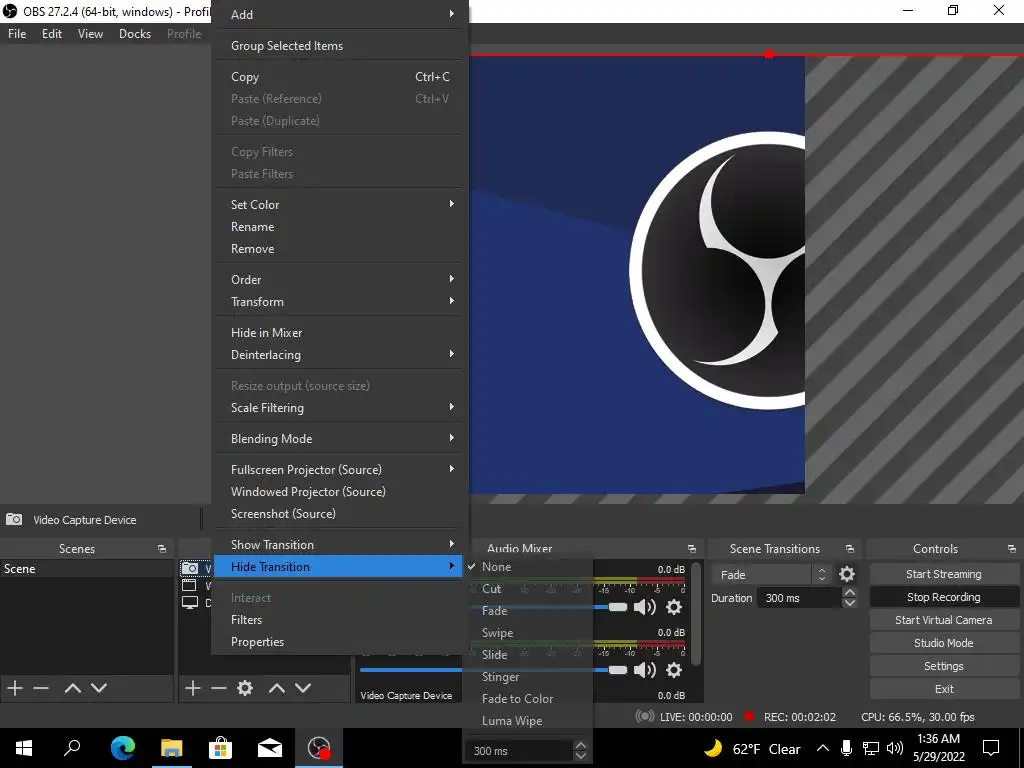Choose Rename from the context menu

[x=340, y=227]
